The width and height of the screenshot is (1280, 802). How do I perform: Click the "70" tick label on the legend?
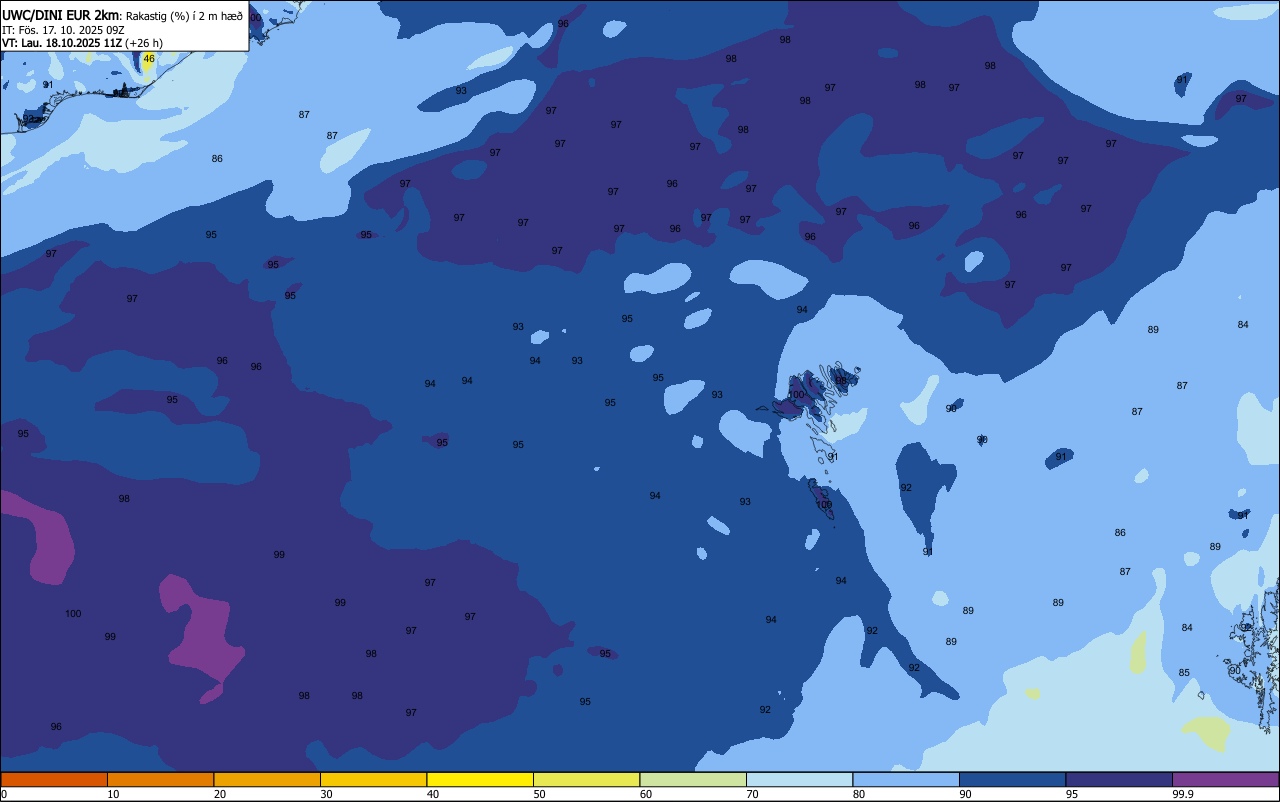752,794
